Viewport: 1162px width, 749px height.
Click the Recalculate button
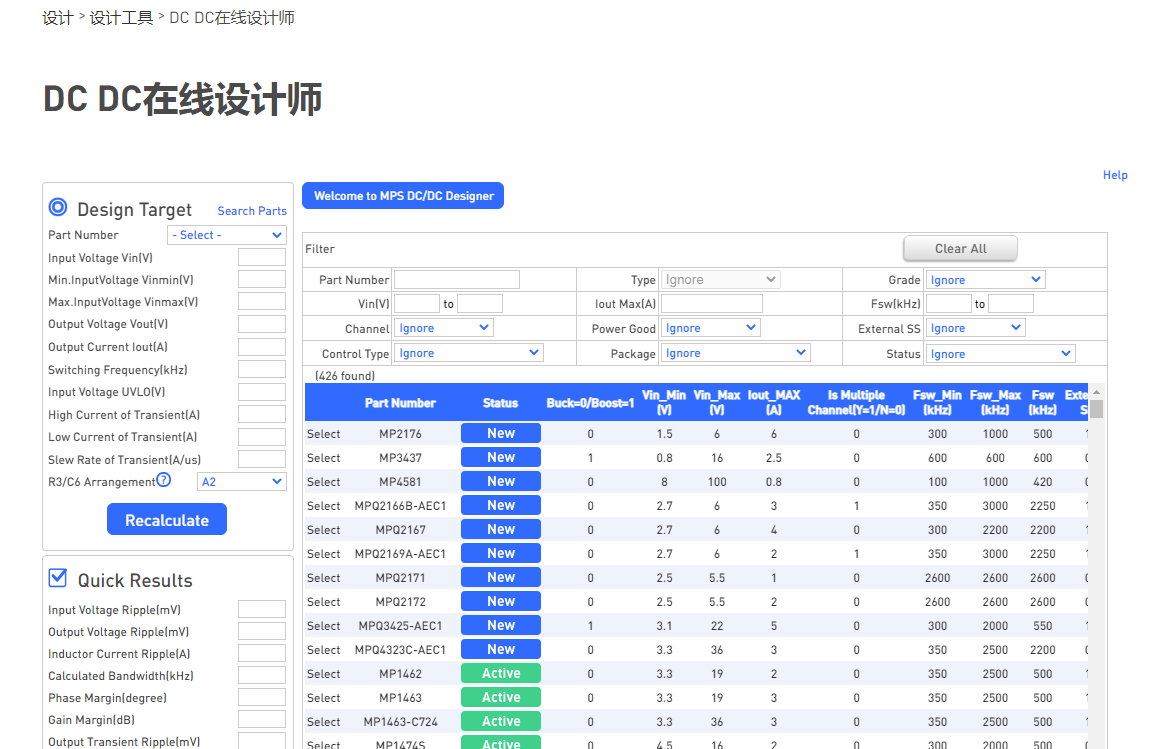tap(167, 519)
